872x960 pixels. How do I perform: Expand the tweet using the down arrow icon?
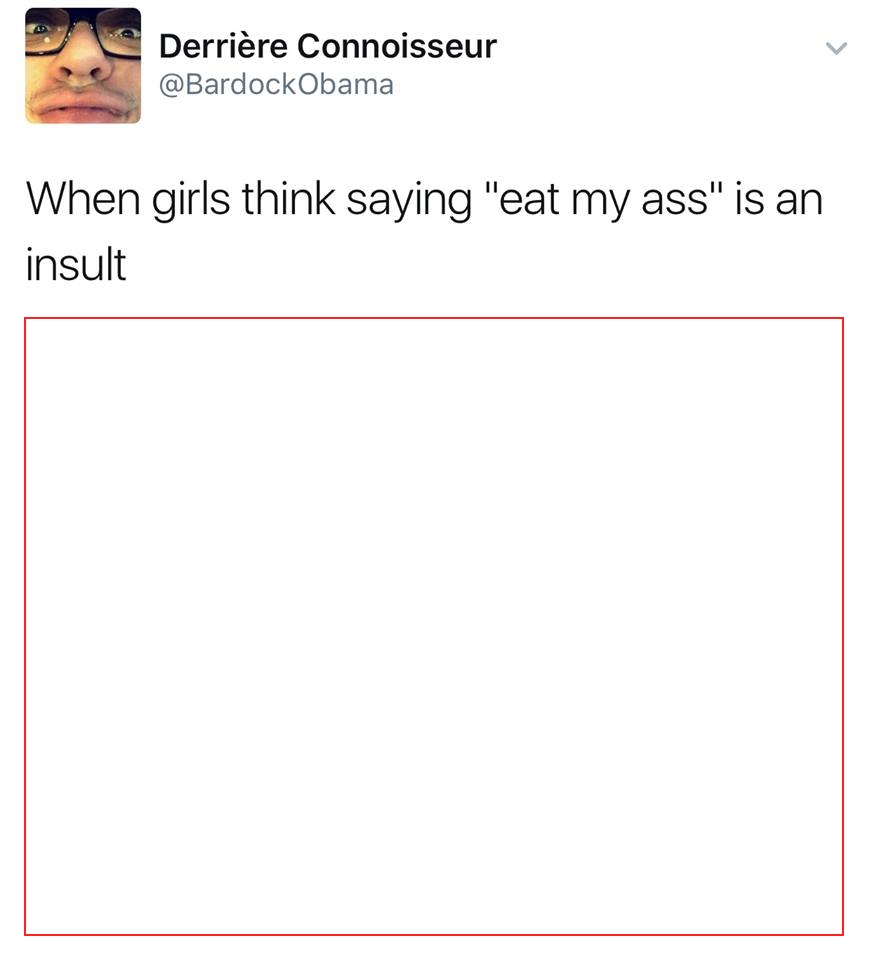click(x=836, y=48)
